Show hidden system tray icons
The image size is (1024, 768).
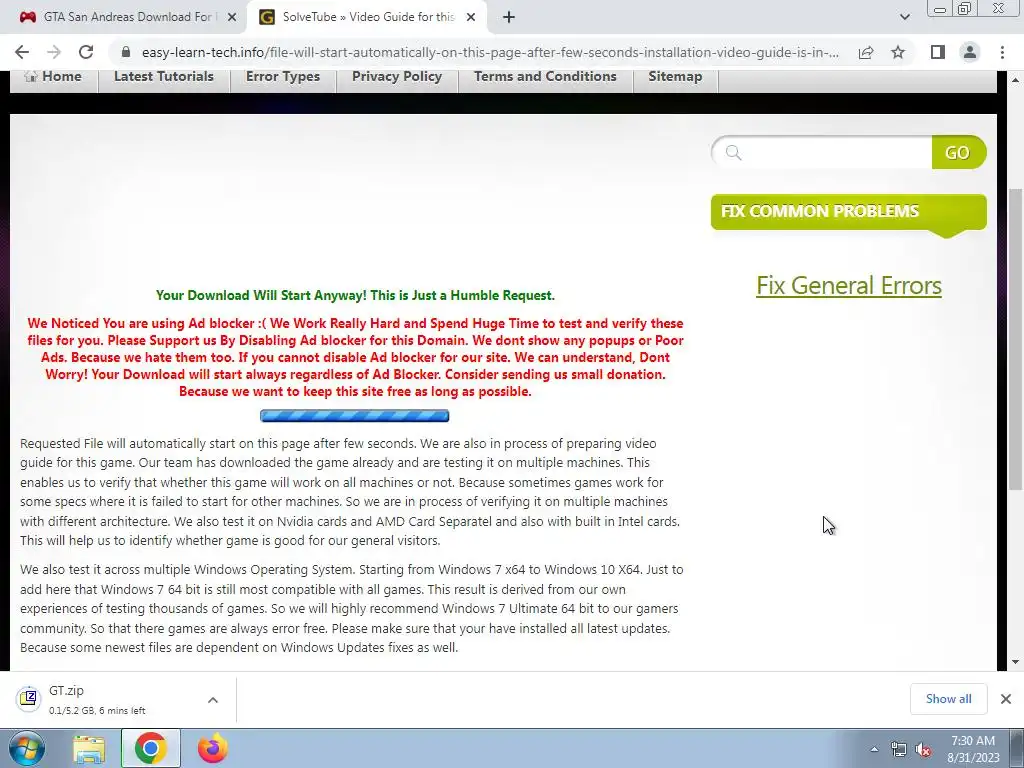[x=874, y=749]
